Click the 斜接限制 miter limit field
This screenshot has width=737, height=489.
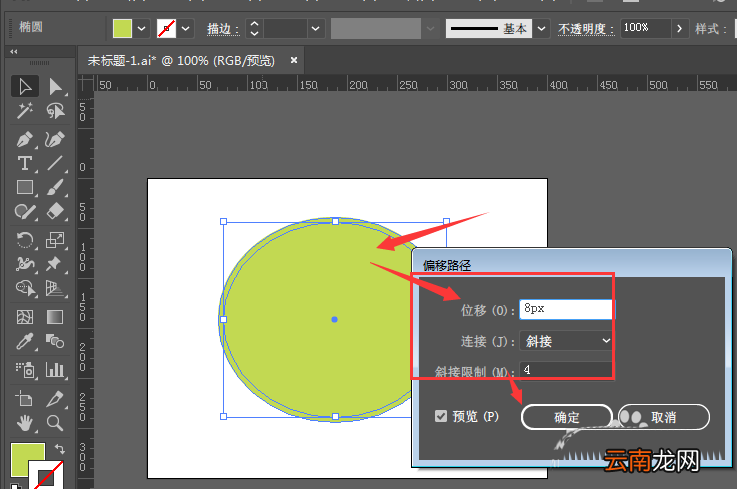(x=566, y=370)
